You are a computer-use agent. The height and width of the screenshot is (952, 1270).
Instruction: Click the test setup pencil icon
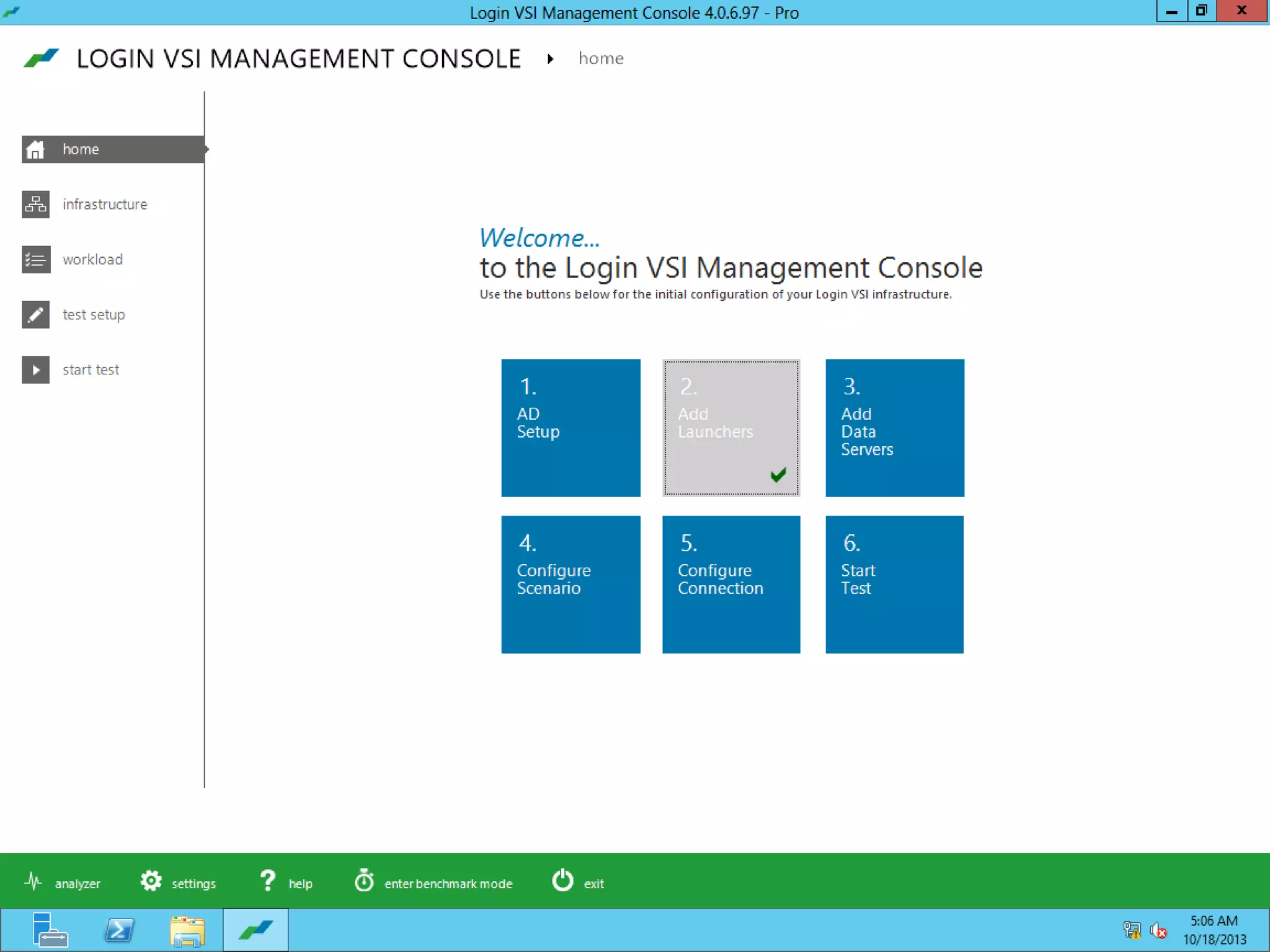(35, 315)
